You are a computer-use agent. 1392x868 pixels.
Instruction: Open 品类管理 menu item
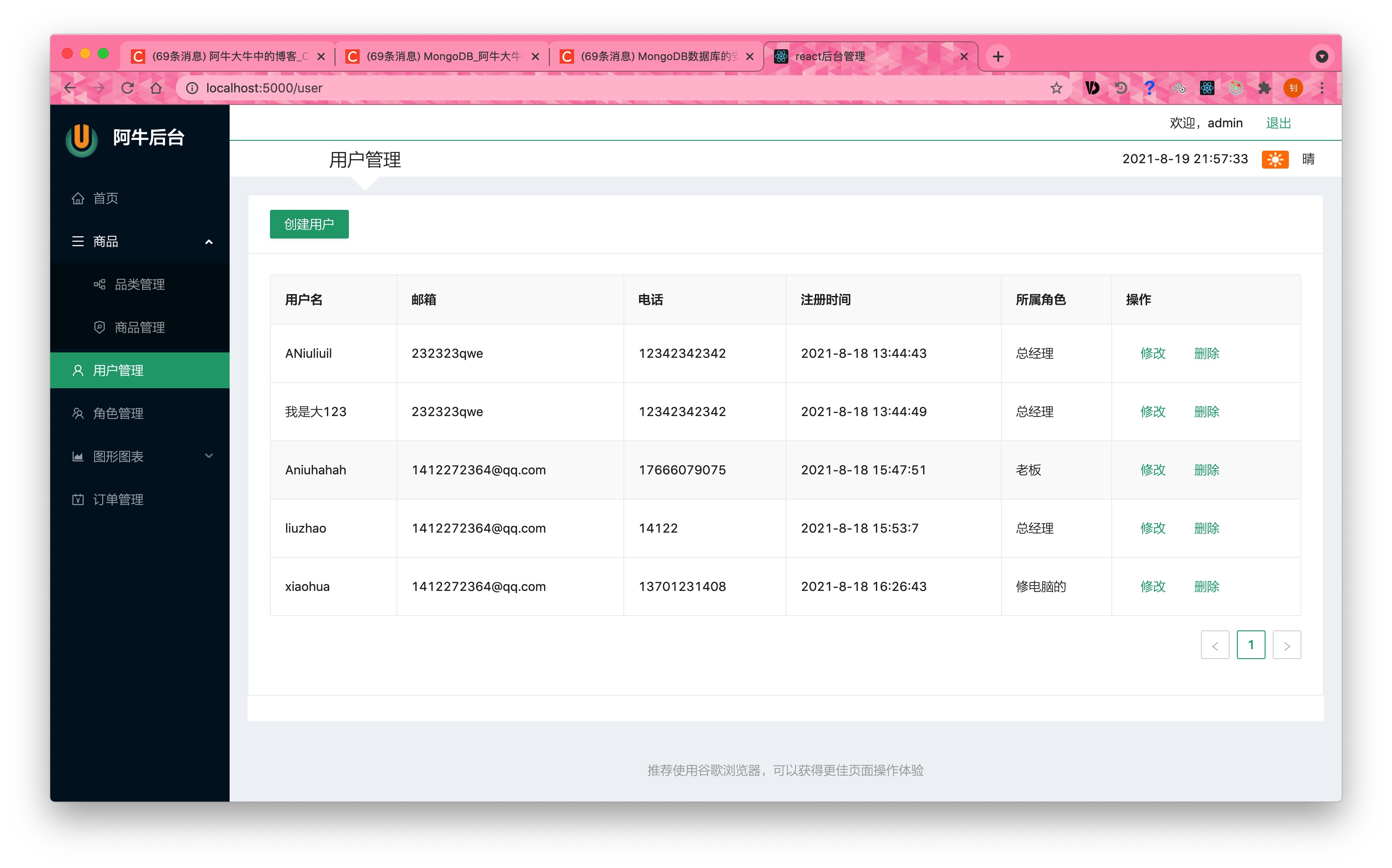[139, 284]
